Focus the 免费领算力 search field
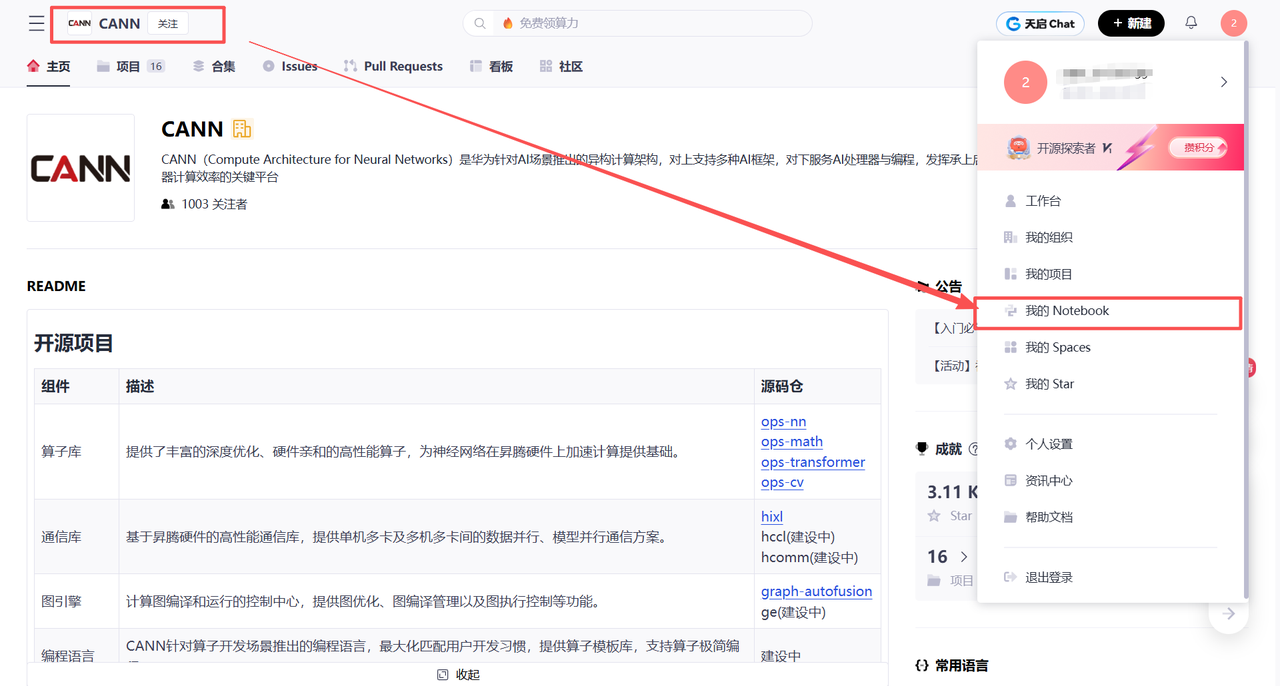This screenshot has width=1280, height=686. tap(637, 23)
